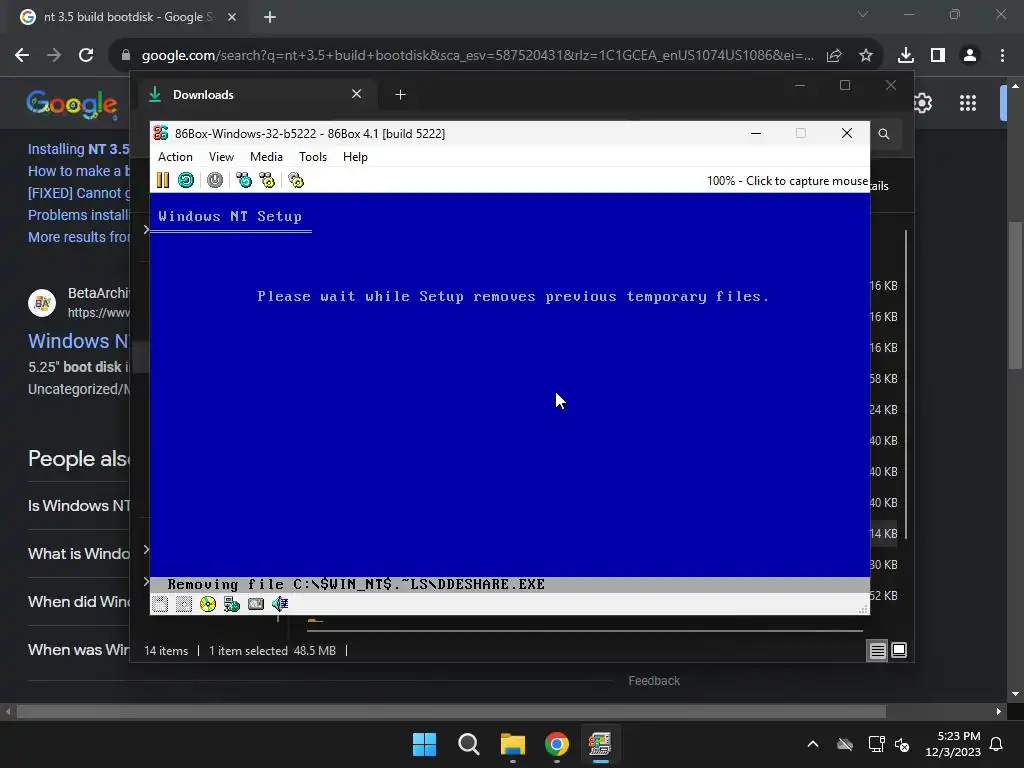The width and height of the screenshot is (1024, 768).
Task: Click the CD-ROM disc icon in 86Box status bar
Action: coord(208,604)
